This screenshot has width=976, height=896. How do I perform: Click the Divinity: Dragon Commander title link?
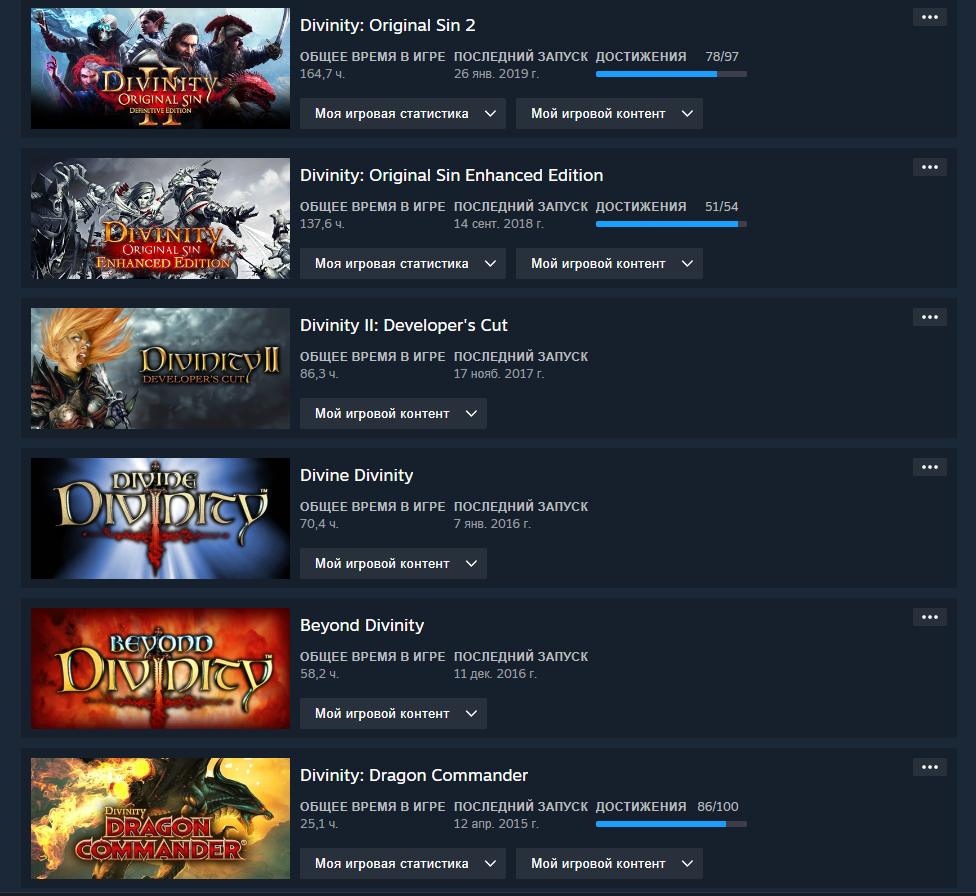click(x=414, y=775)
